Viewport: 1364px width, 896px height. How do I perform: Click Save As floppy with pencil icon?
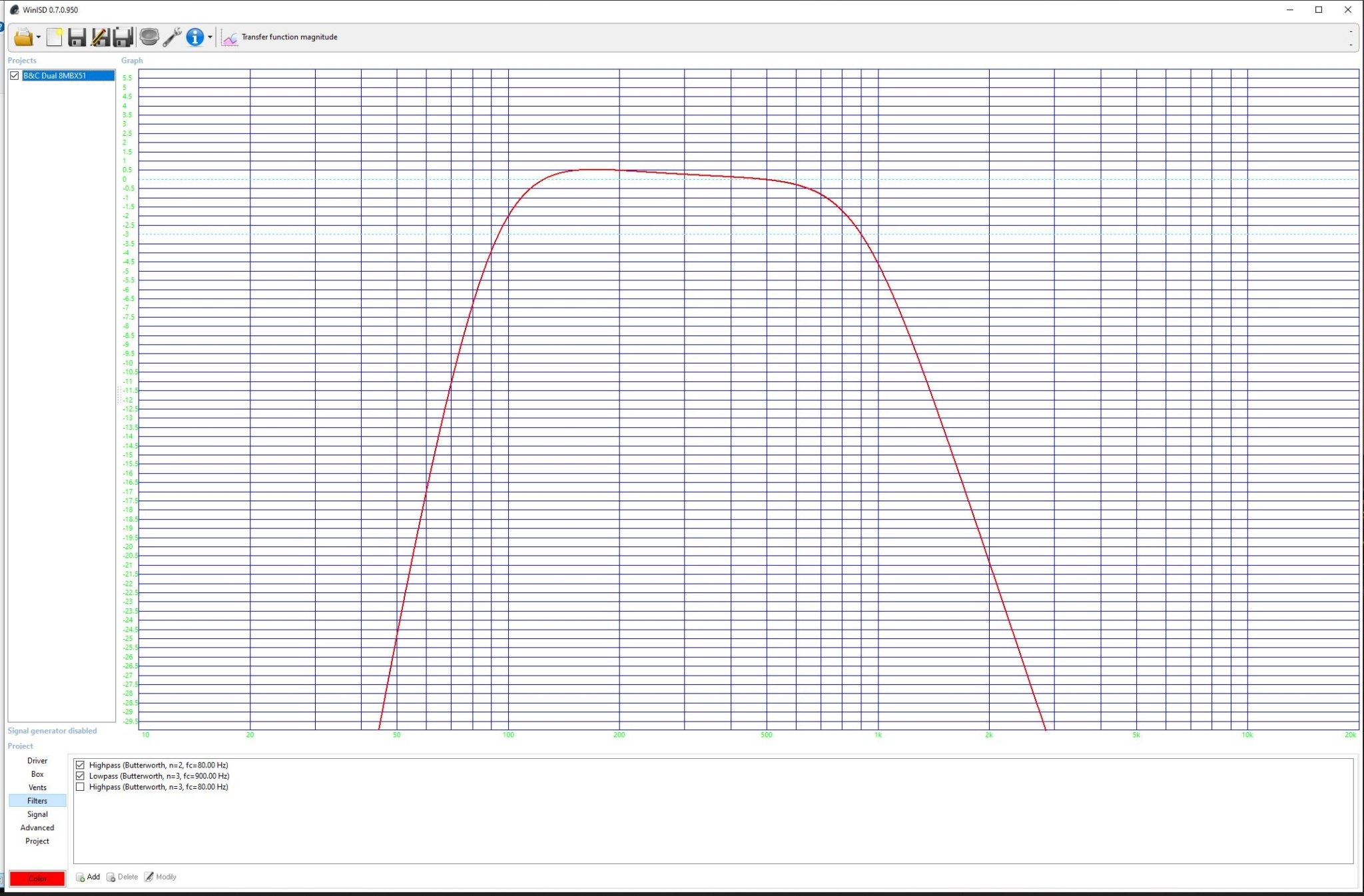pyautogui.click(x=100, y=37)
